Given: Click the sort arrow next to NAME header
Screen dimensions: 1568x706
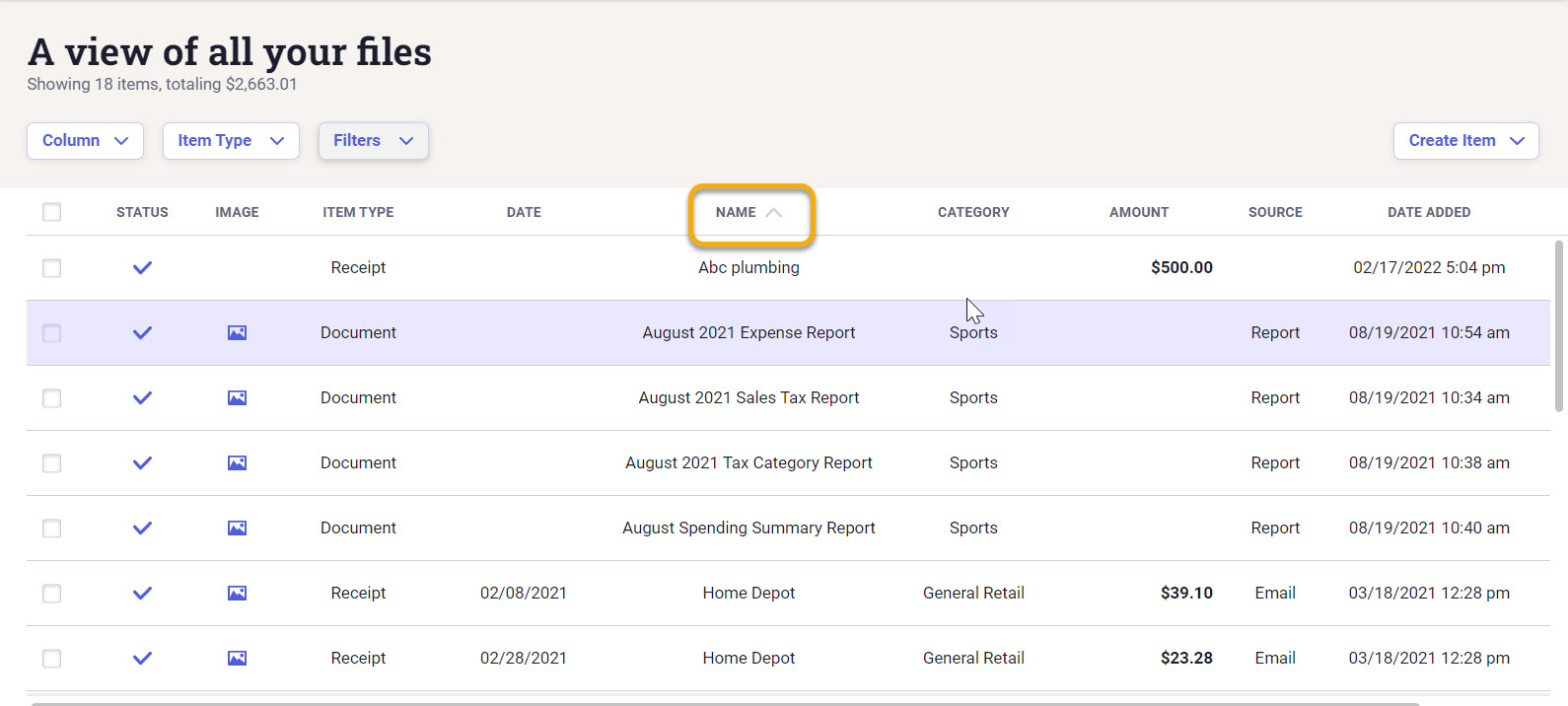Looking at the screenshot, I should tap(774, 212).
